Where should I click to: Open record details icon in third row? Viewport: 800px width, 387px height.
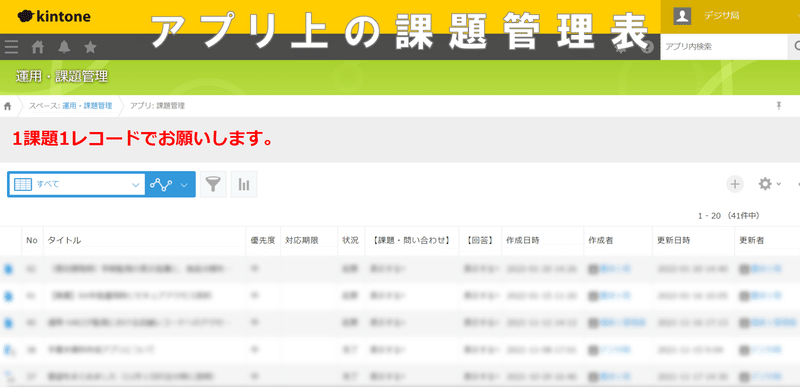[x=8, y=323]
